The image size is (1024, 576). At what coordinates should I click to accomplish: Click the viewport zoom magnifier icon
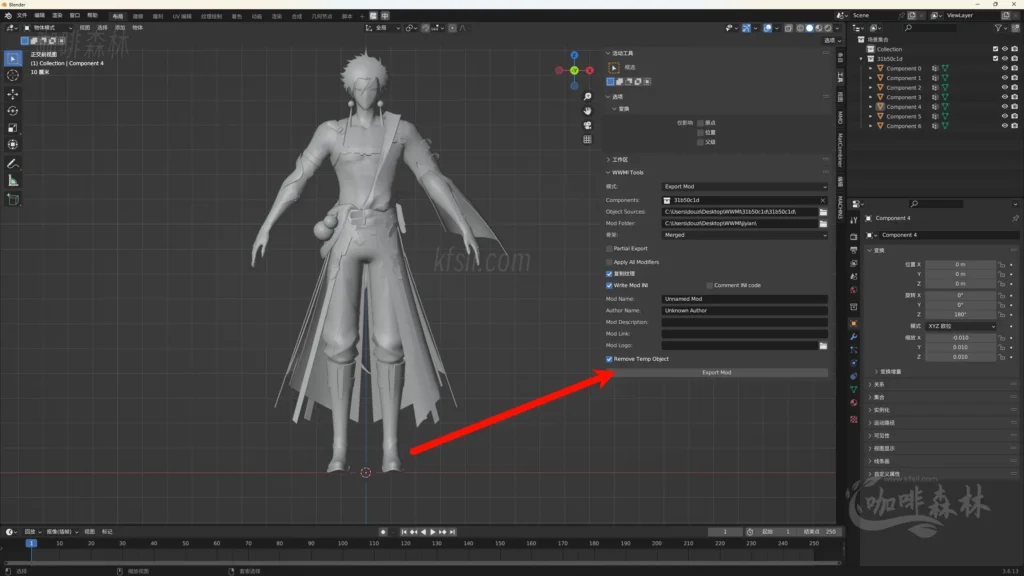(x=588, y=97)
